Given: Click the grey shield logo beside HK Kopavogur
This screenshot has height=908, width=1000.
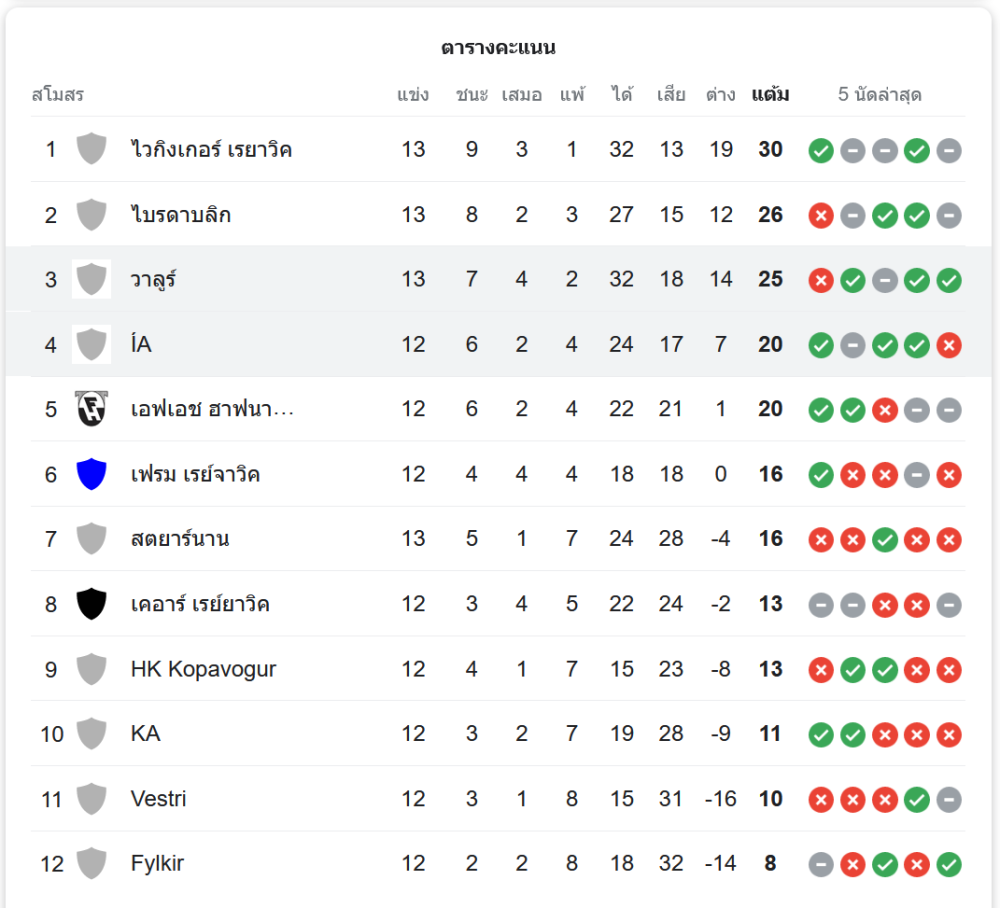Looking at the screenshot, I should pyautogui.click(x=91, y=669).
